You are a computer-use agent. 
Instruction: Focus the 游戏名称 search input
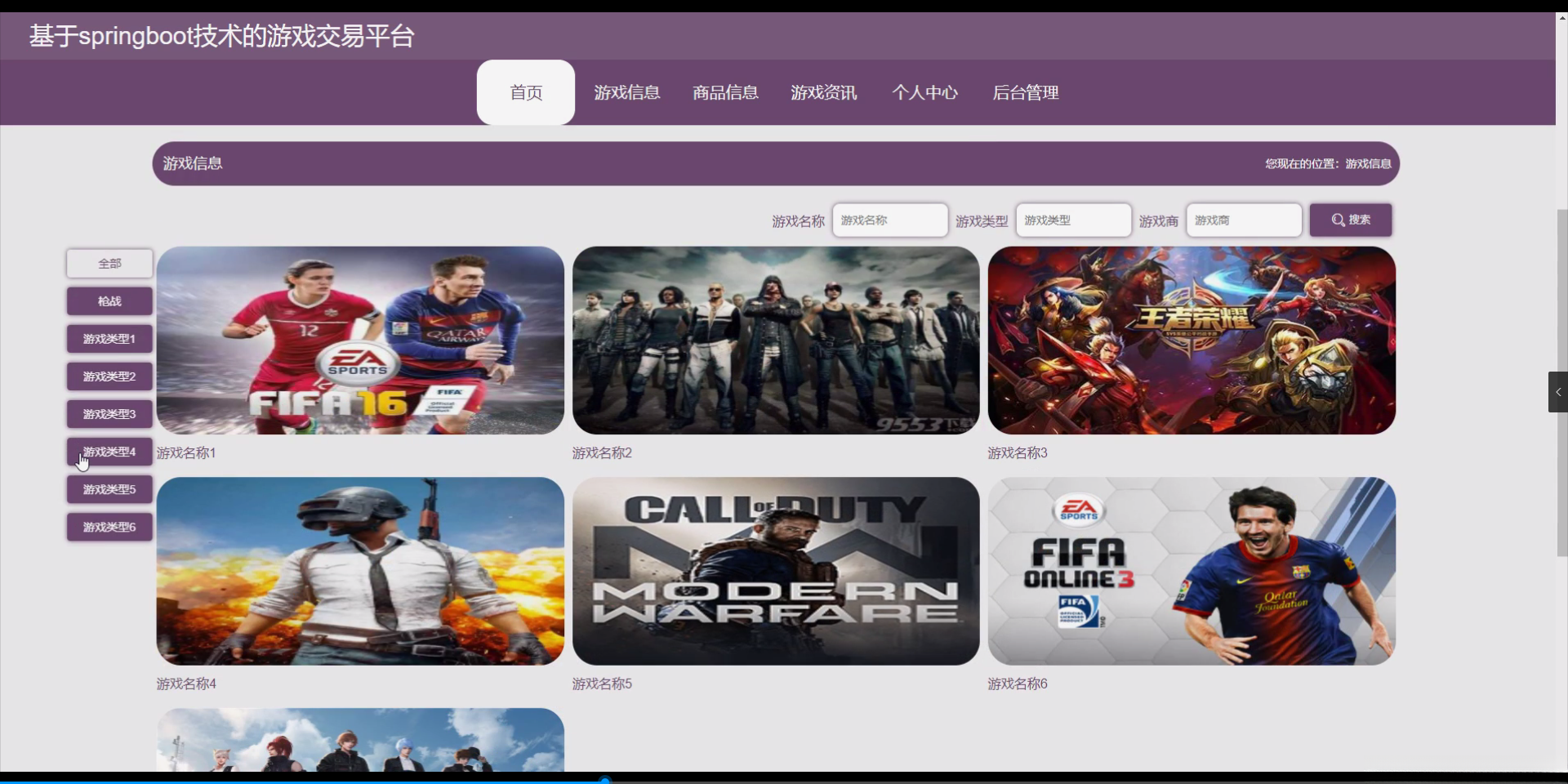890,220
